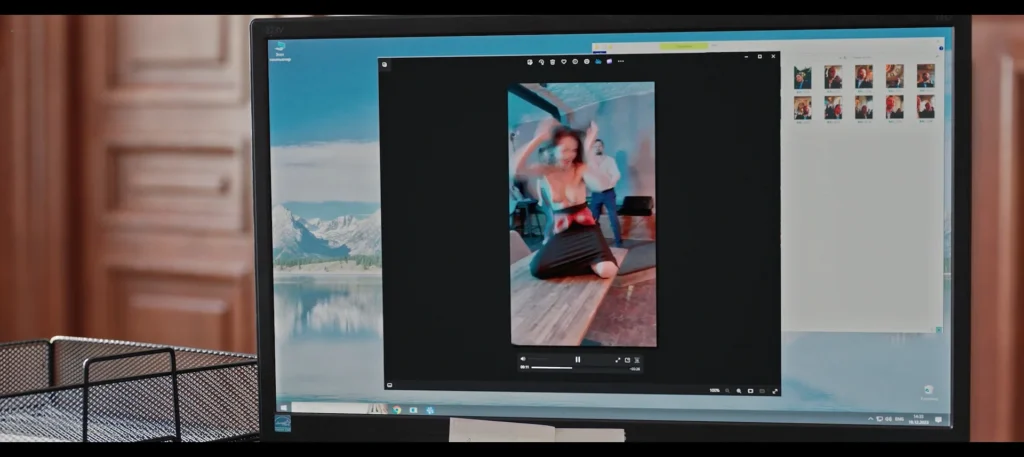Pause the playing video
This screenshot has width=1024, height=457.
[577, 359]
